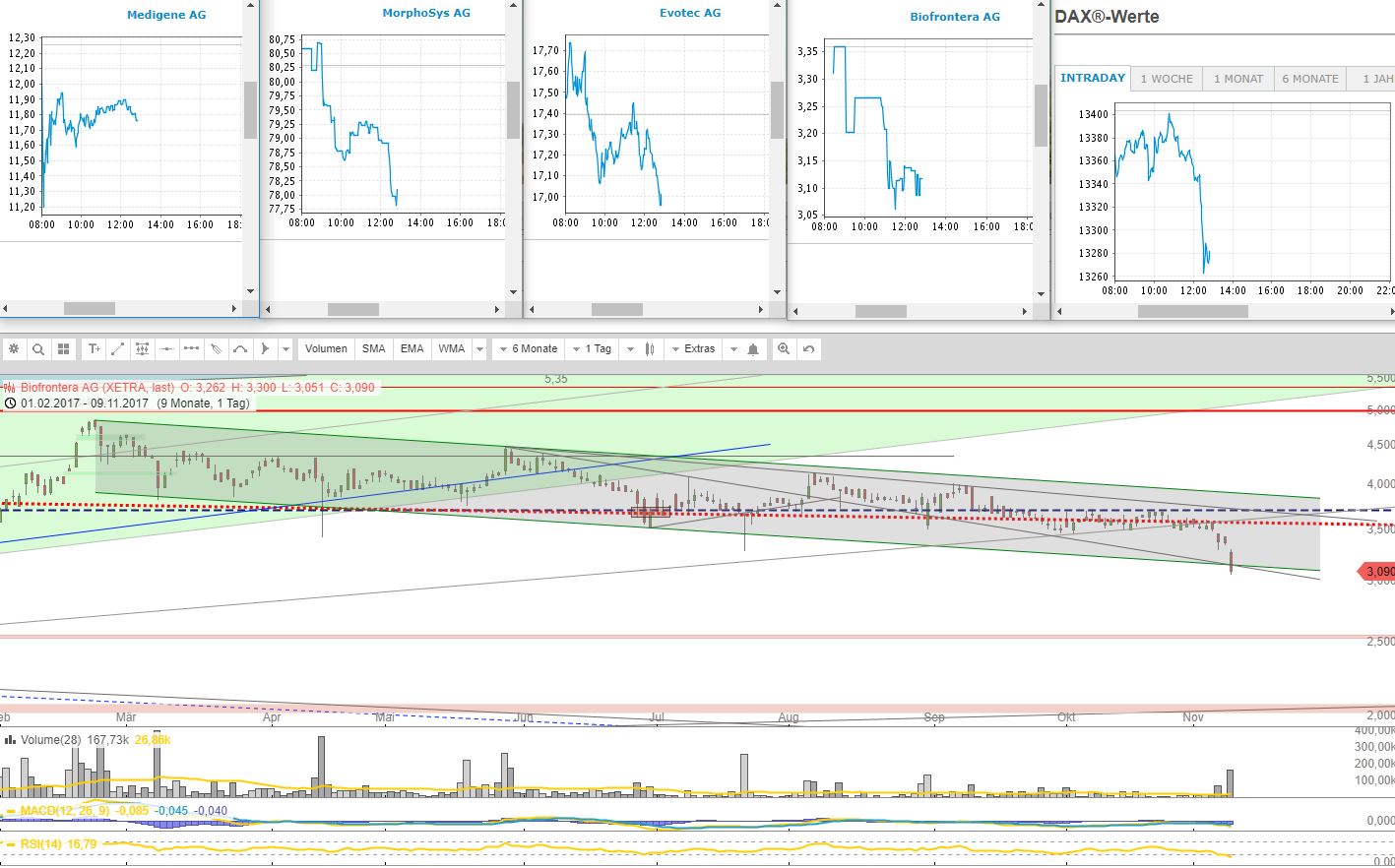The image size is (1395, 868).
Task: Expand chart type arrow before candlestick icon
Action: [630, 349]
